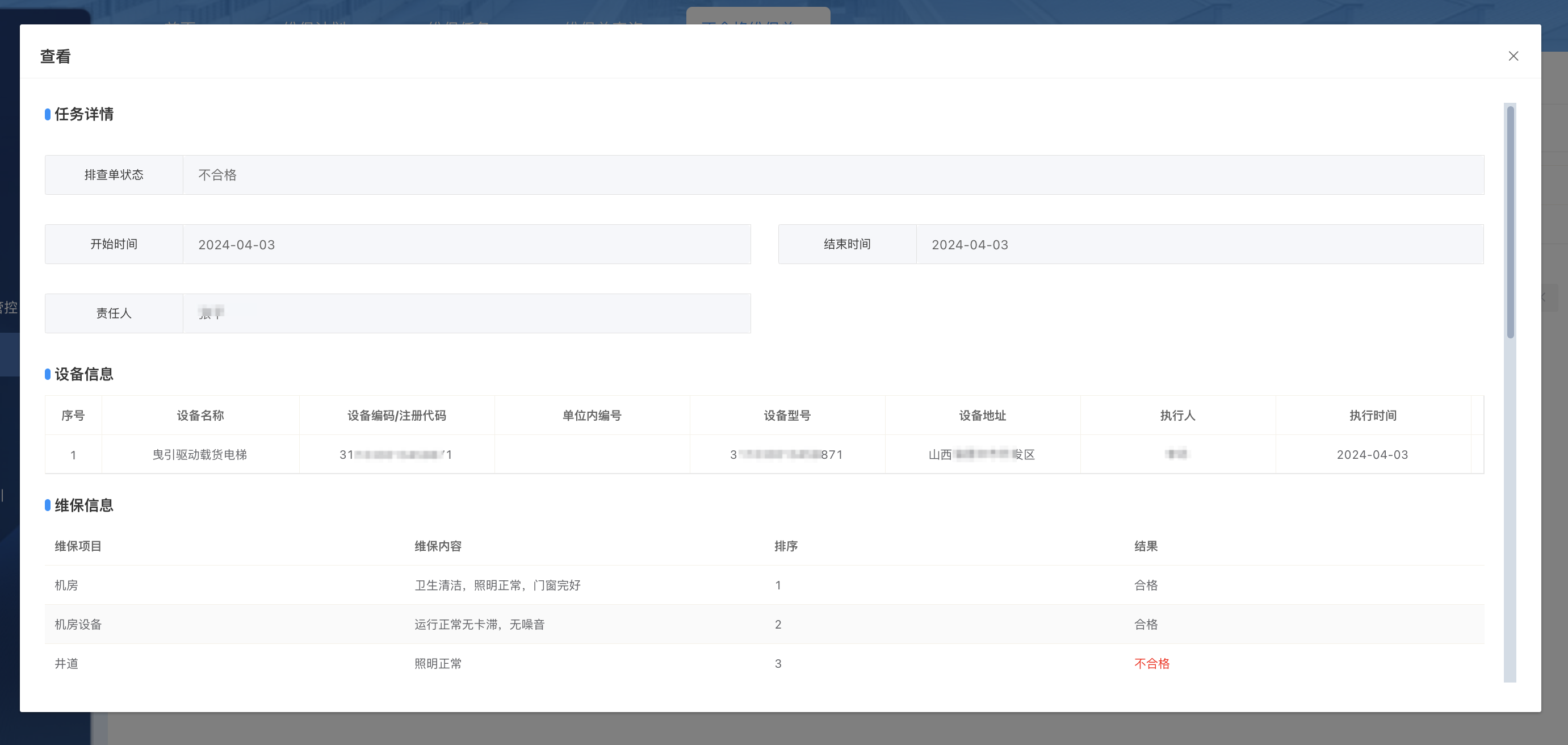Click the 设备信息 section heading
The width and height of the screenshot is (1568, 745).
83,374
